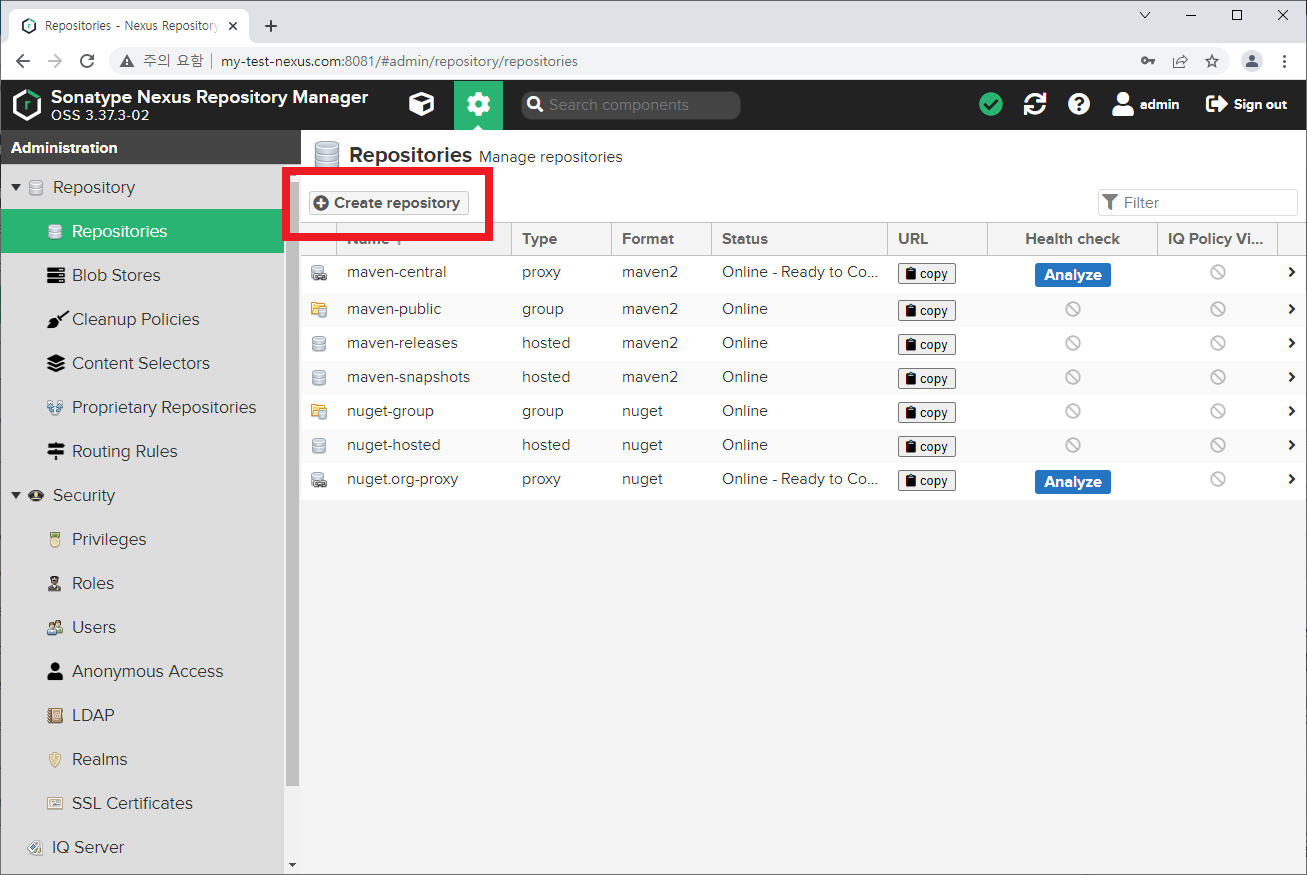
Task: Sort by the Type column header
Action: pos(561,239)
